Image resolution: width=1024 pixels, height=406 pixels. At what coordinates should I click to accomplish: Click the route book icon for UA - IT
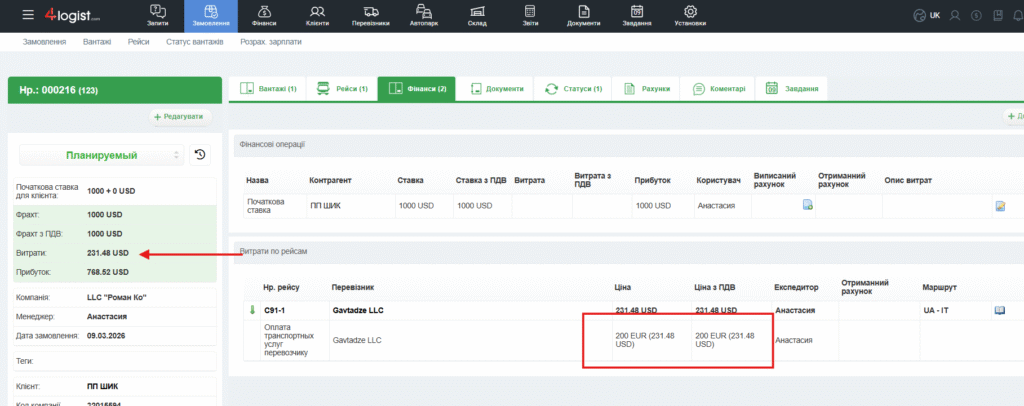(999, 311)
